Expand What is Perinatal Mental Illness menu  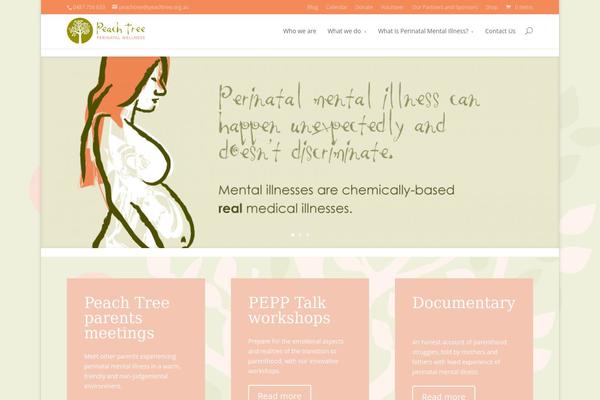426,31
